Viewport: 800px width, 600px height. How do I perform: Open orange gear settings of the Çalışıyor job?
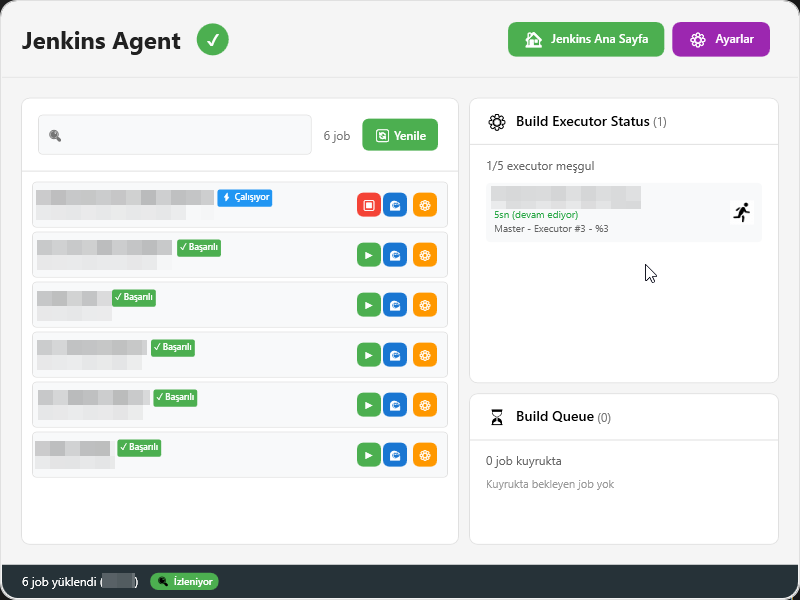click(x=425, y=205)
